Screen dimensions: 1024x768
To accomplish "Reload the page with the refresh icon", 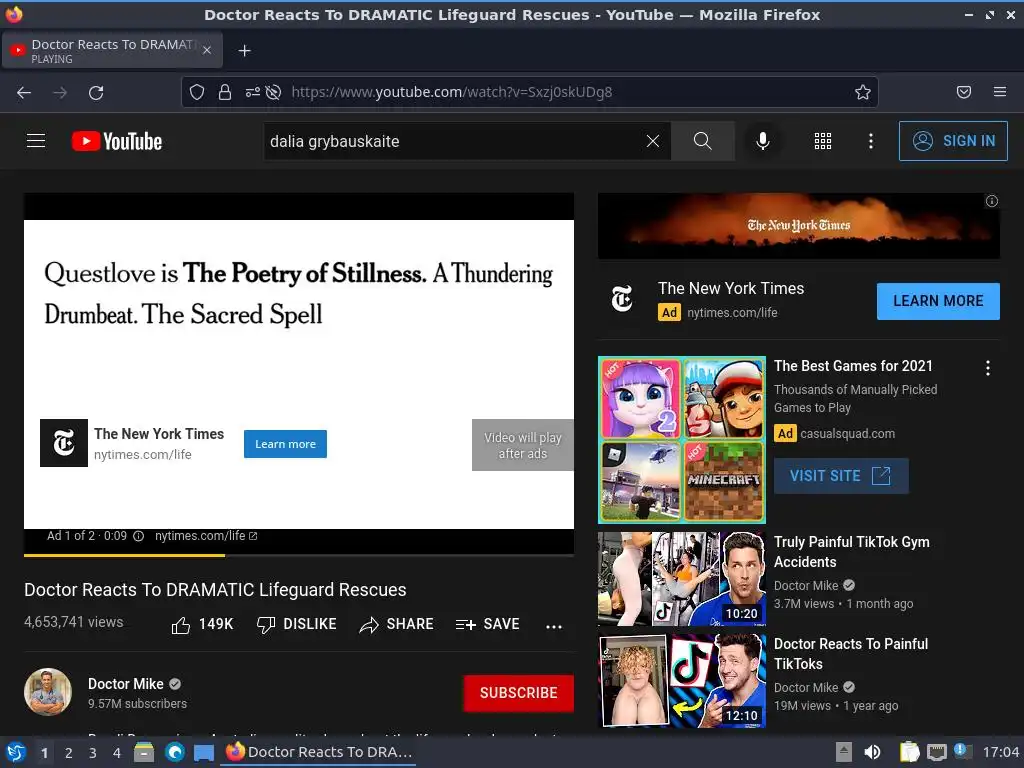I will [96, 93].
